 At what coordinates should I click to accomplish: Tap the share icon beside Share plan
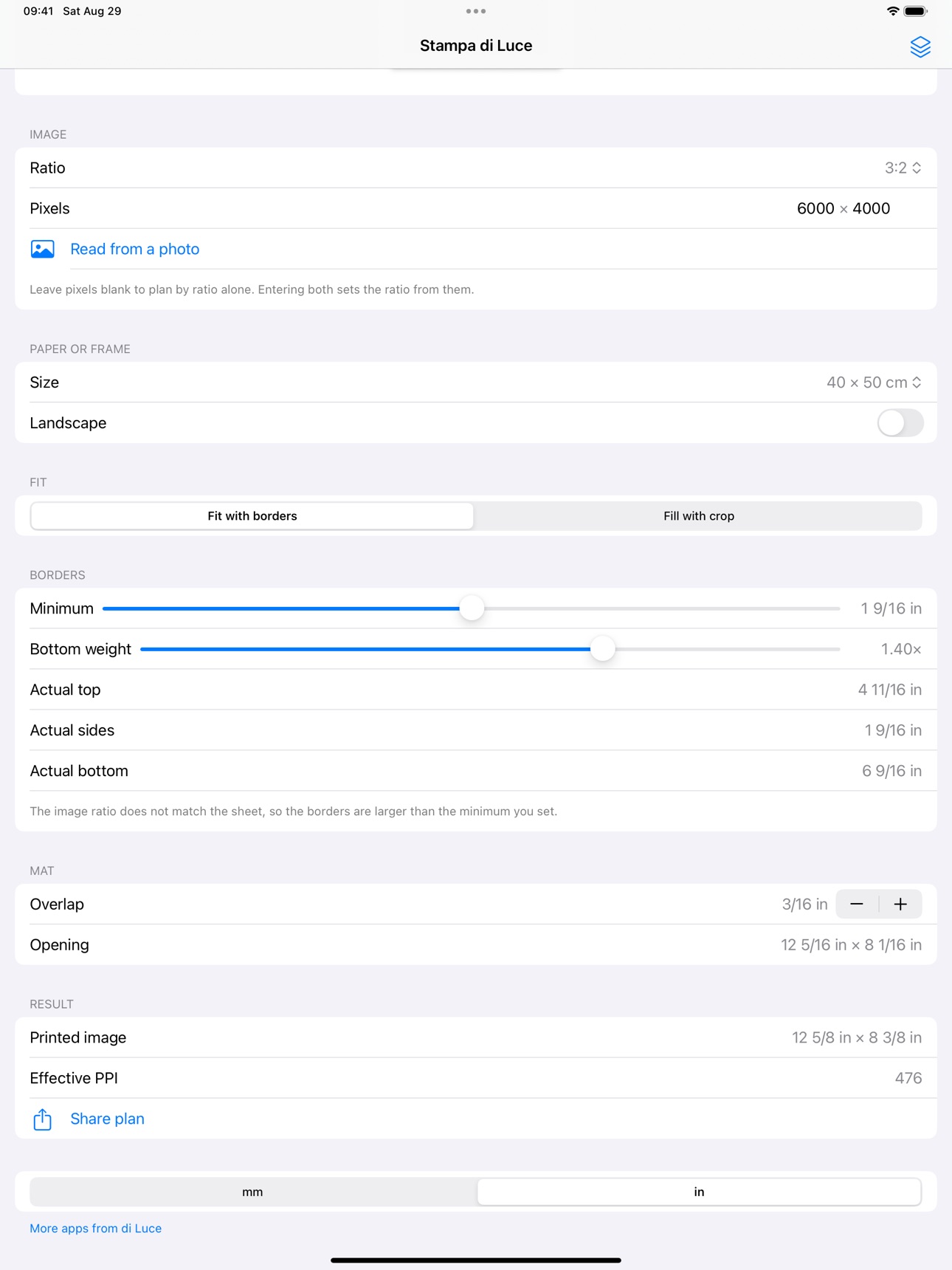pyautogui.click(x=43, y=1119)
